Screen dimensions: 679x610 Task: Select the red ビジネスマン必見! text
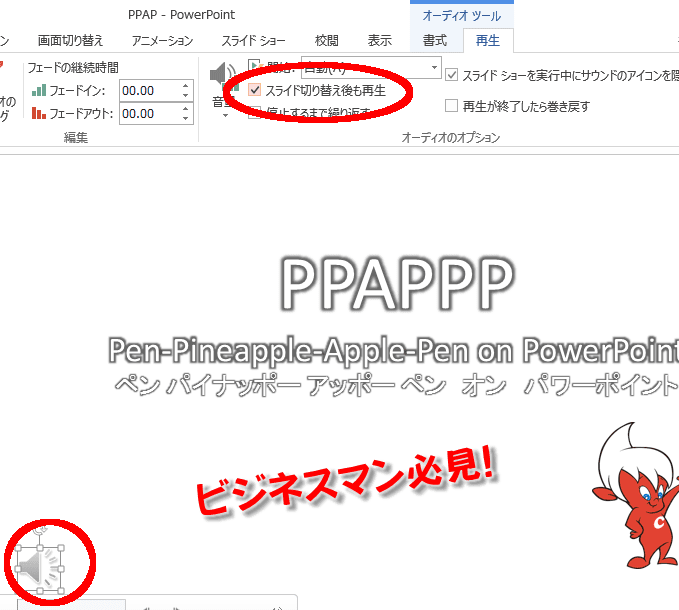point(346,483)
